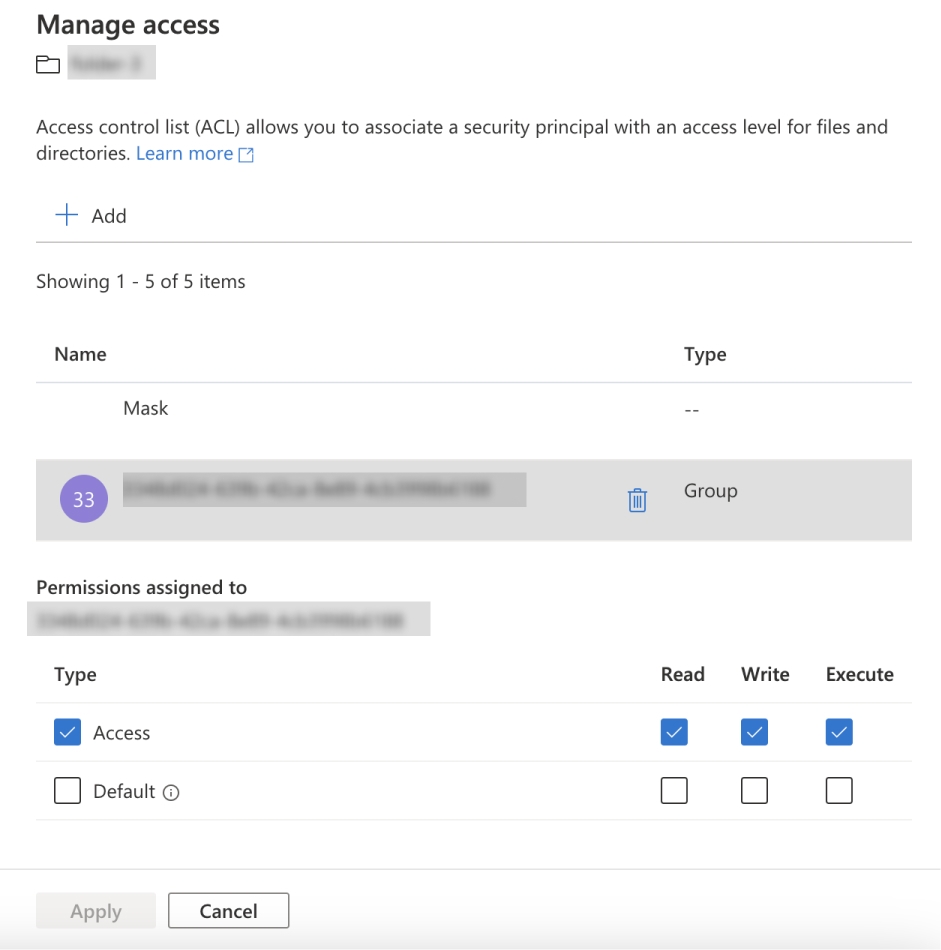Click the Type column header of principal list

click(x=705, y=354)
